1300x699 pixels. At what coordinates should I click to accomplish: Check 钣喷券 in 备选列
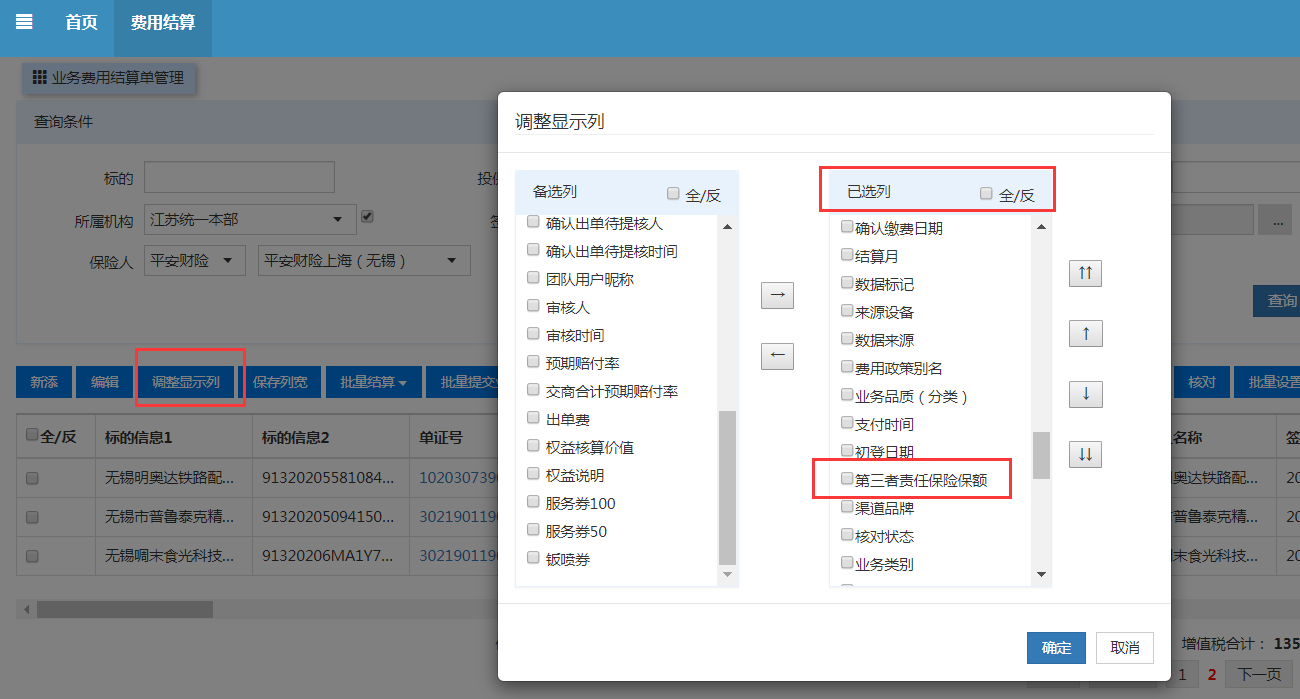[x=534, y=558]
